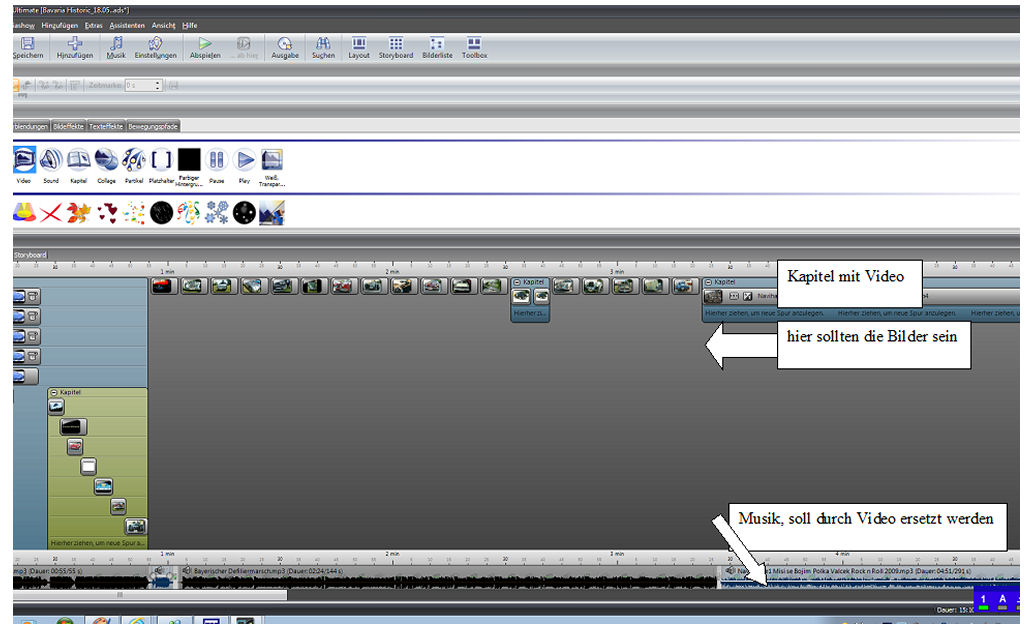Screen dimensions: 1025x624
Task: Toggle the Toolbox panel button
Action: tap(474, 47)
